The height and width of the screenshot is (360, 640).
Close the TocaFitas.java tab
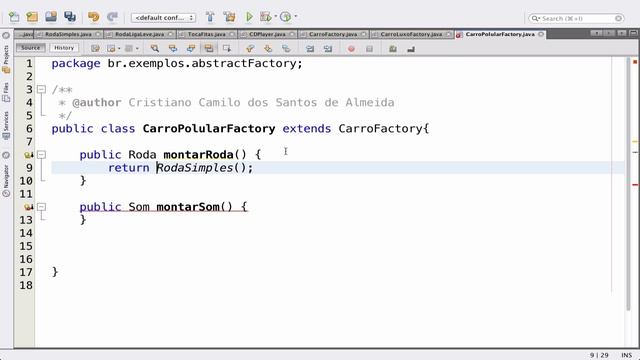[x=232, y=34]
